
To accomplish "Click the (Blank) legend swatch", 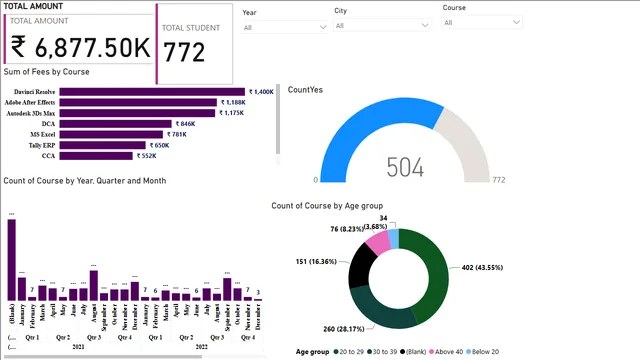I will click(402, 352).
